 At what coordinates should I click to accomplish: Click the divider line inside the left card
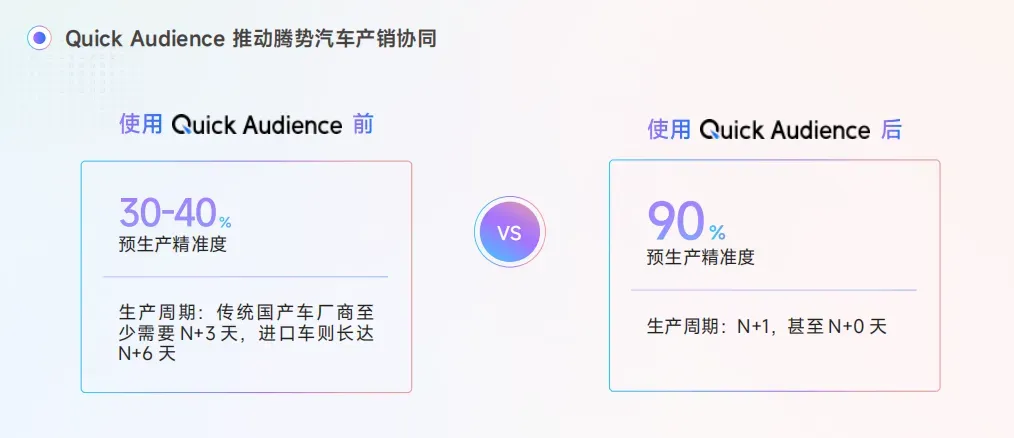click(x=245, y=276)
